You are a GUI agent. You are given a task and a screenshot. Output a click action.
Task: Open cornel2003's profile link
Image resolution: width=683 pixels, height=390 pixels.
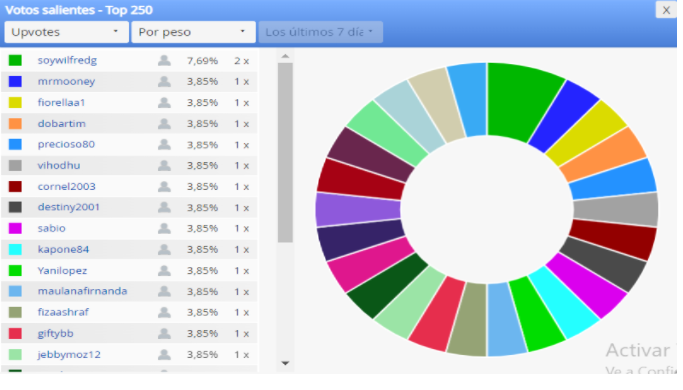coord(67,187)
